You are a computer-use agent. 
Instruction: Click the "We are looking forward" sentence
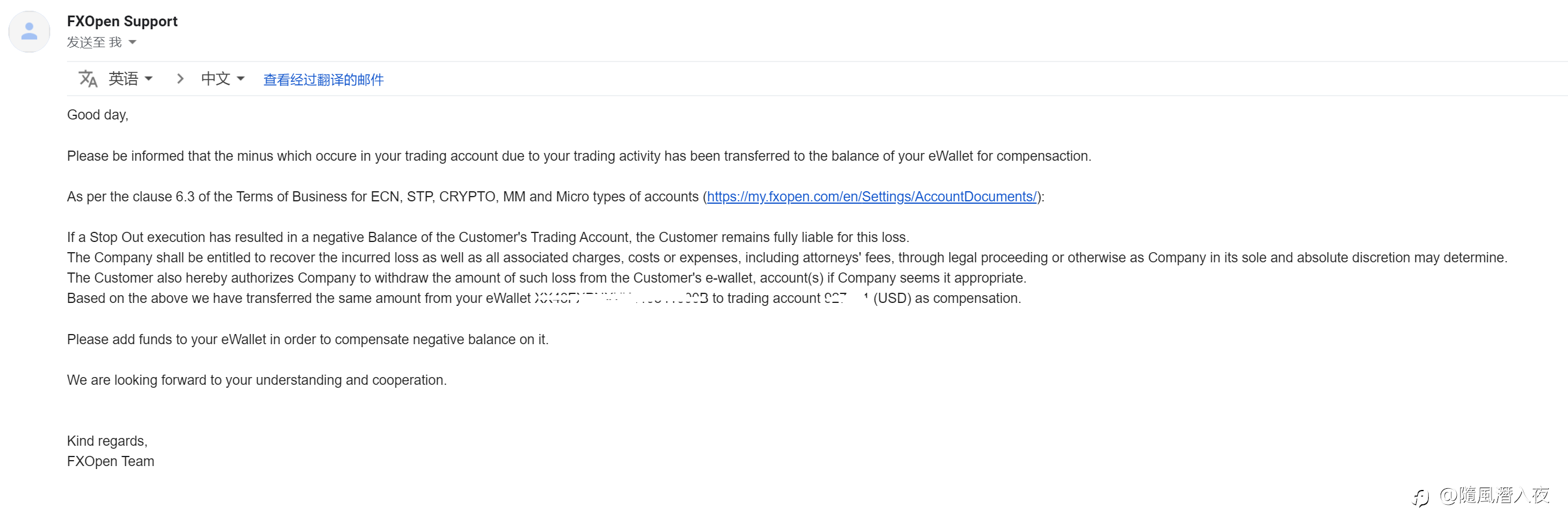[257, 381]
